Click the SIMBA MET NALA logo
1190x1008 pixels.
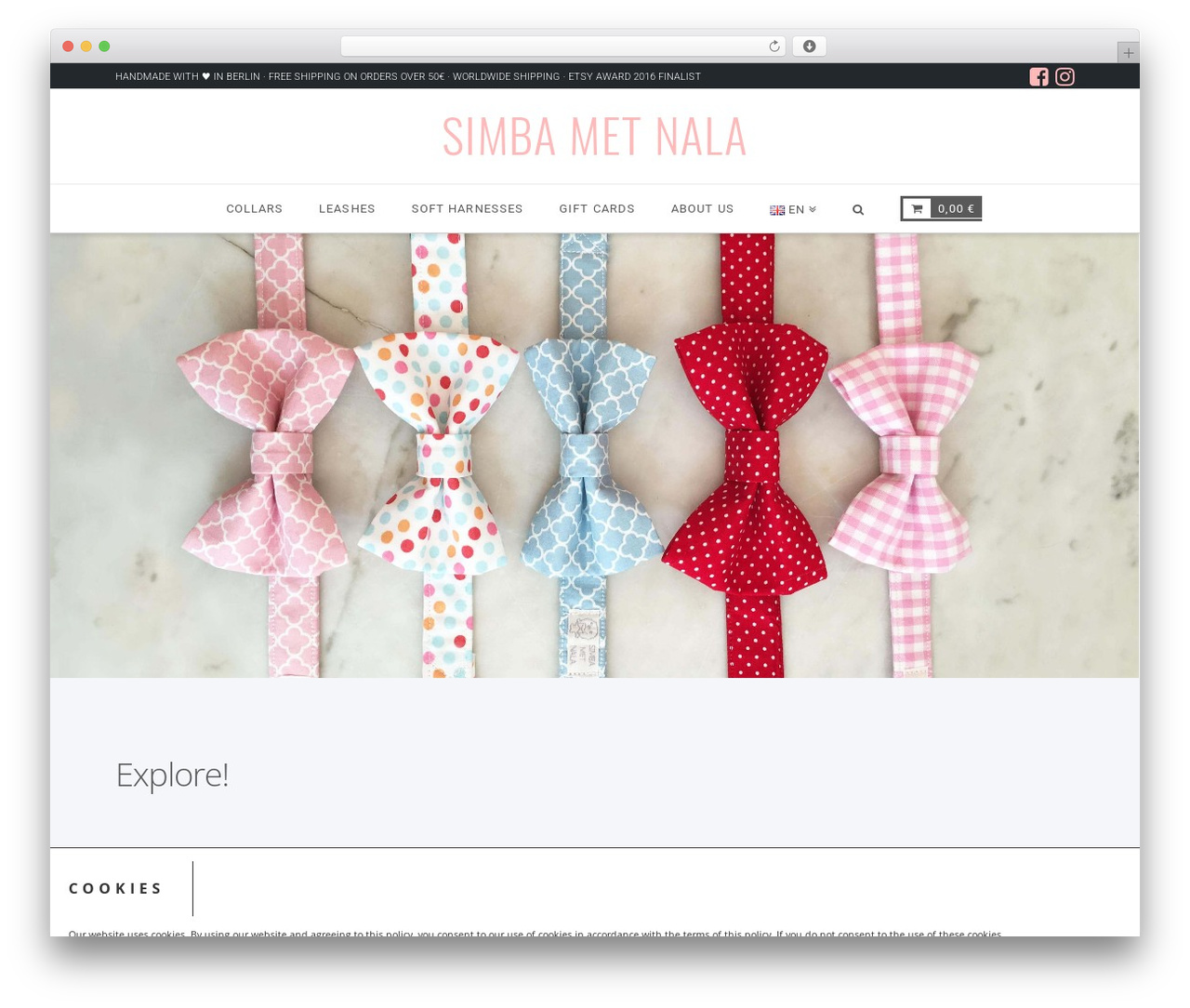point(594,136)
